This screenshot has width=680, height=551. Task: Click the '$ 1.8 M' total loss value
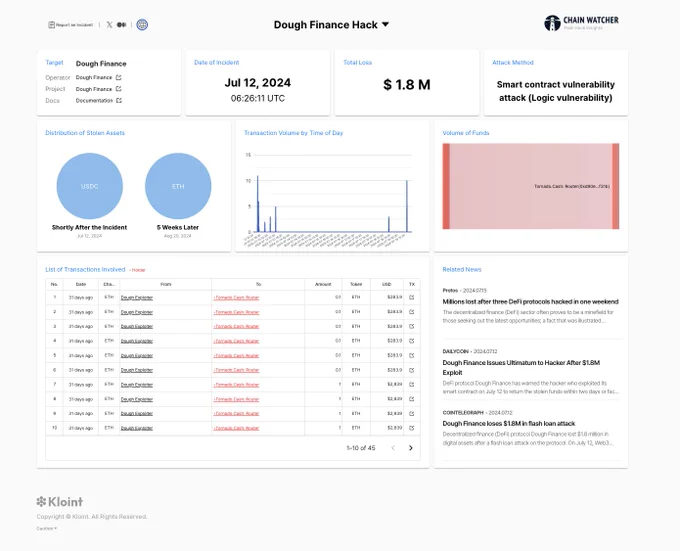coord(407,85)
